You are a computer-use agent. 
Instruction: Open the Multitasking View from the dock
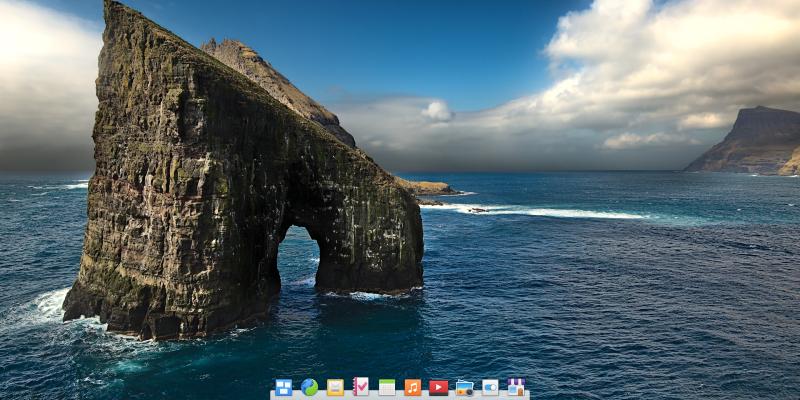tap(284, 387)
